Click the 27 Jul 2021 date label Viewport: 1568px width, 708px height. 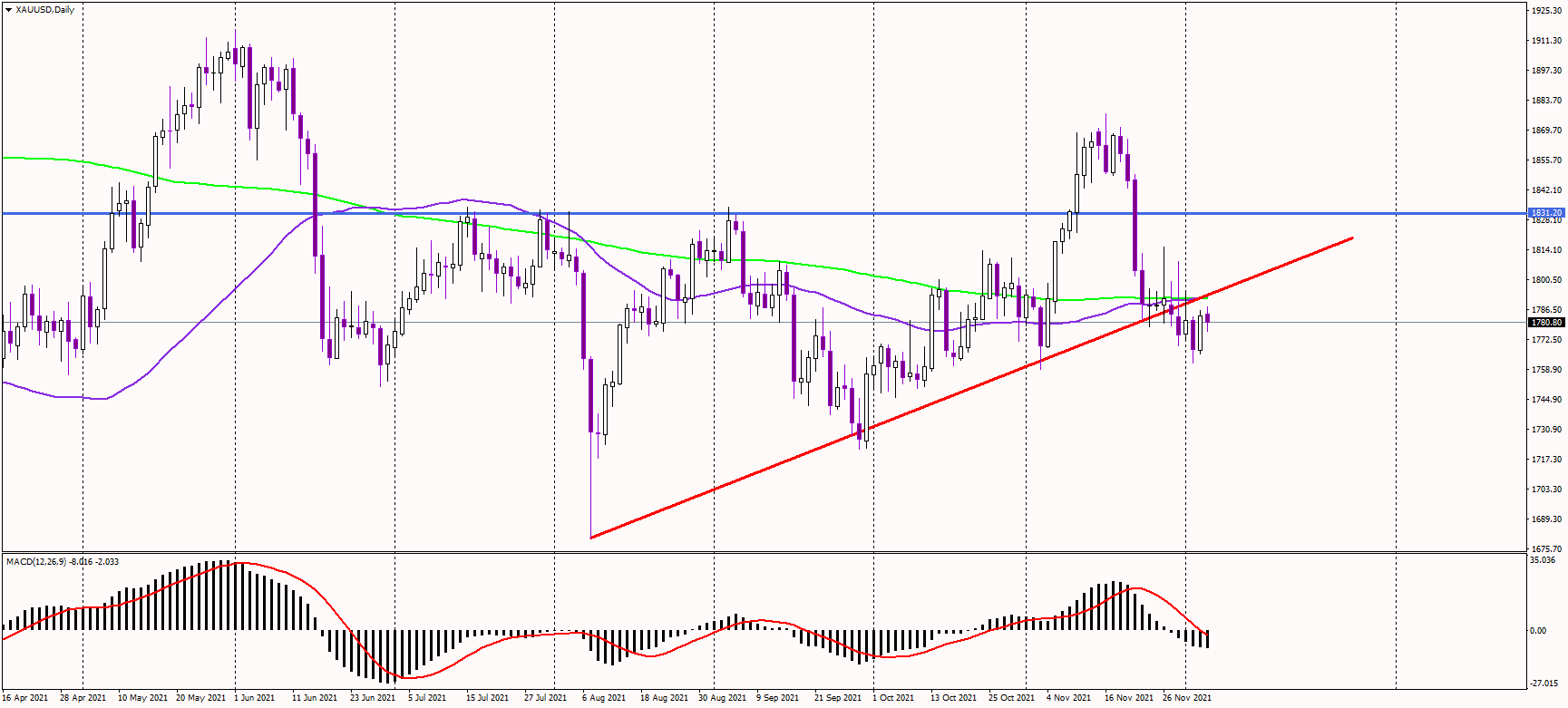[x=545, y=698]
